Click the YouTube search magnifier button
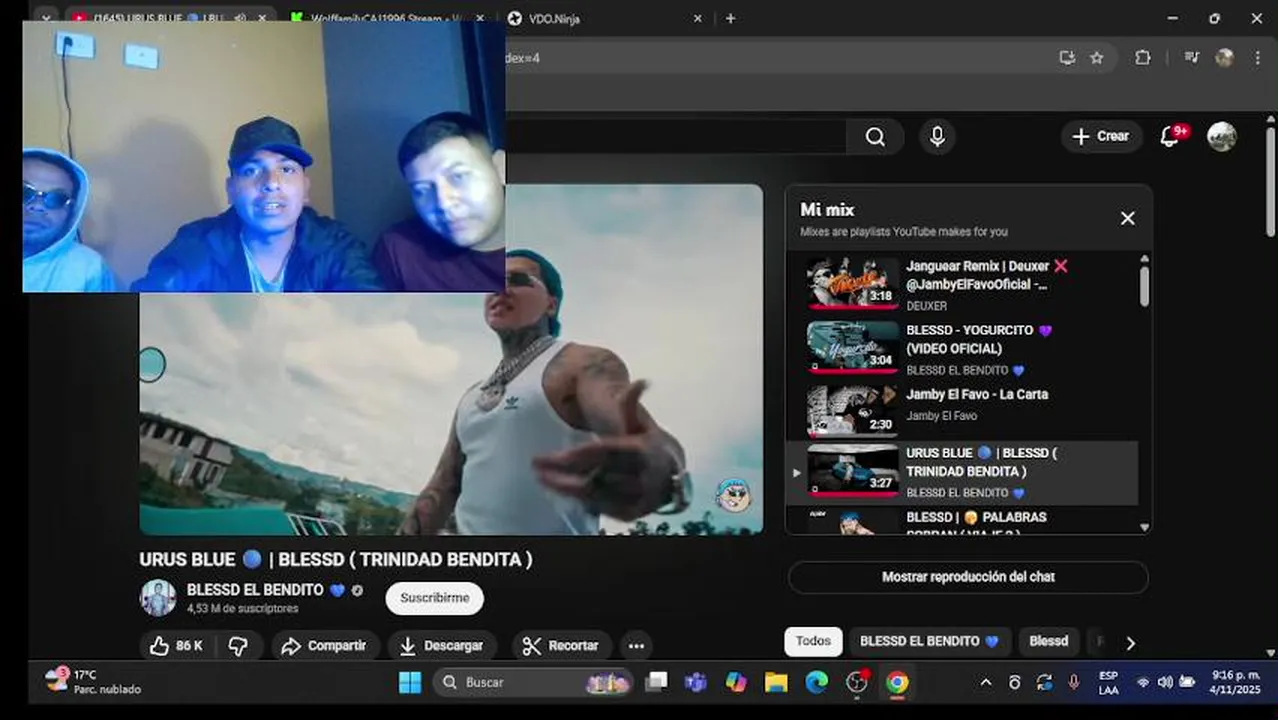Image resolution: width=1278 pixels, height=720 pixels. tap(875, 137)
